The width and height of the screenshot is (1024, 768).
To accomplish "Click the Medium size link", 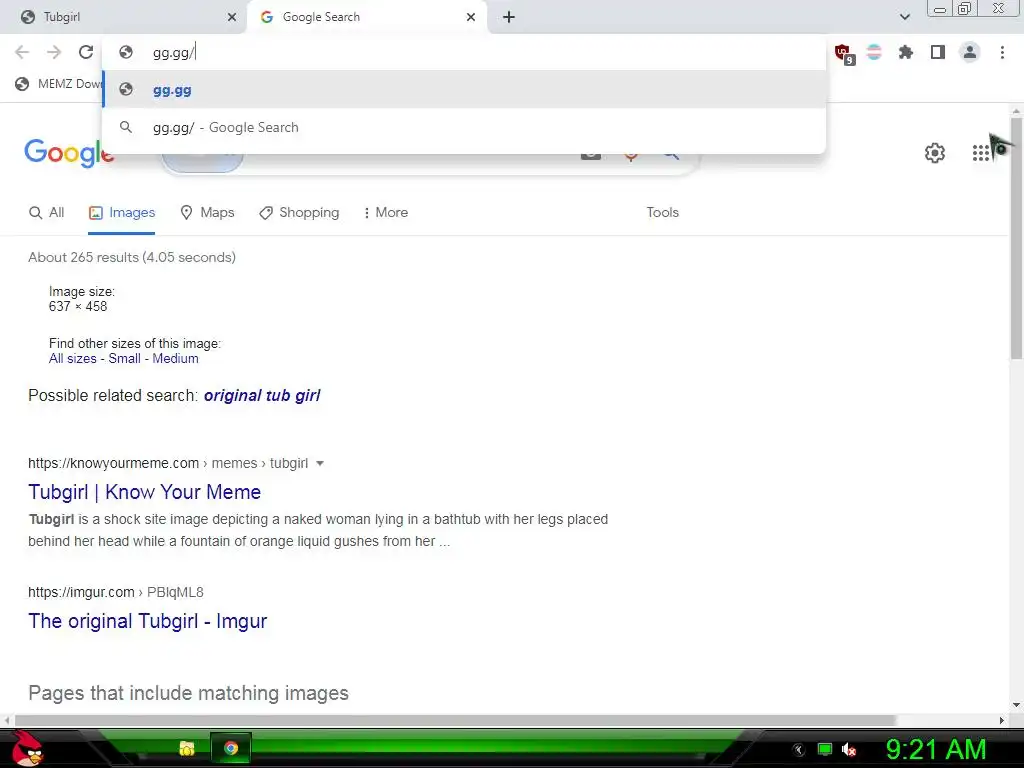I will point(175,359).
